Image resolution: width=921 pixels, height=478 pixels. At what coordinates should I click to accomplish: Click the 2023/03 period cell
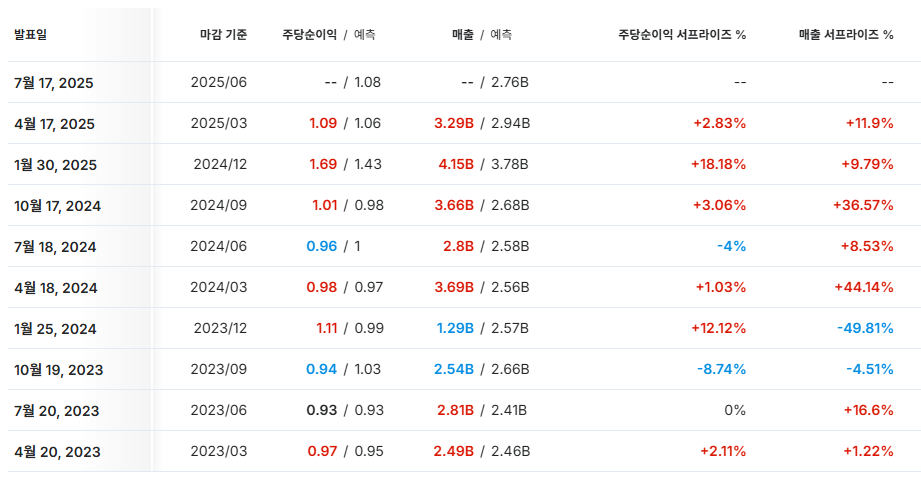219,452
